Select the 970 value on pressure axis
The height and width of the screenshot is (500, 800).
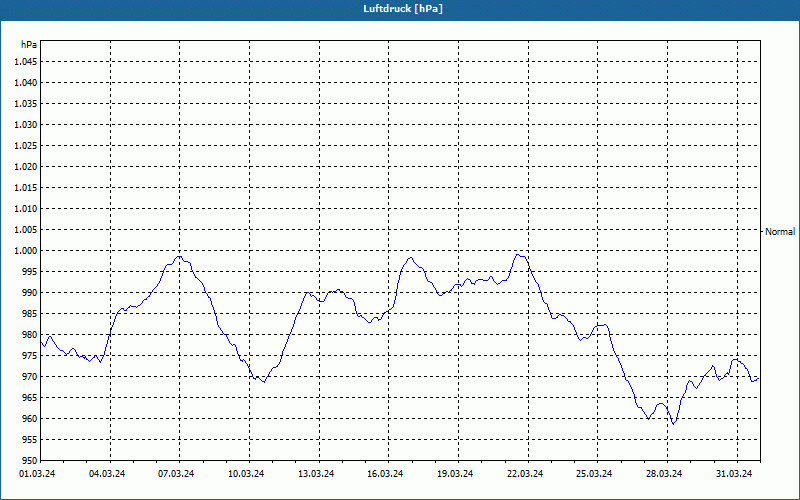click(30, 377)
